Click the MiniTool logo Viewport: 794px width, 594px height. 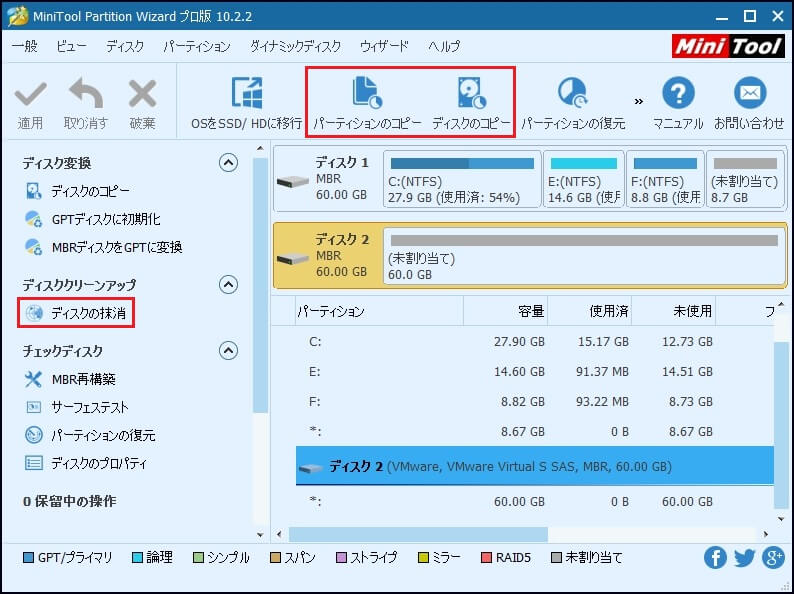pyautogui.click(x=729, y=47)
